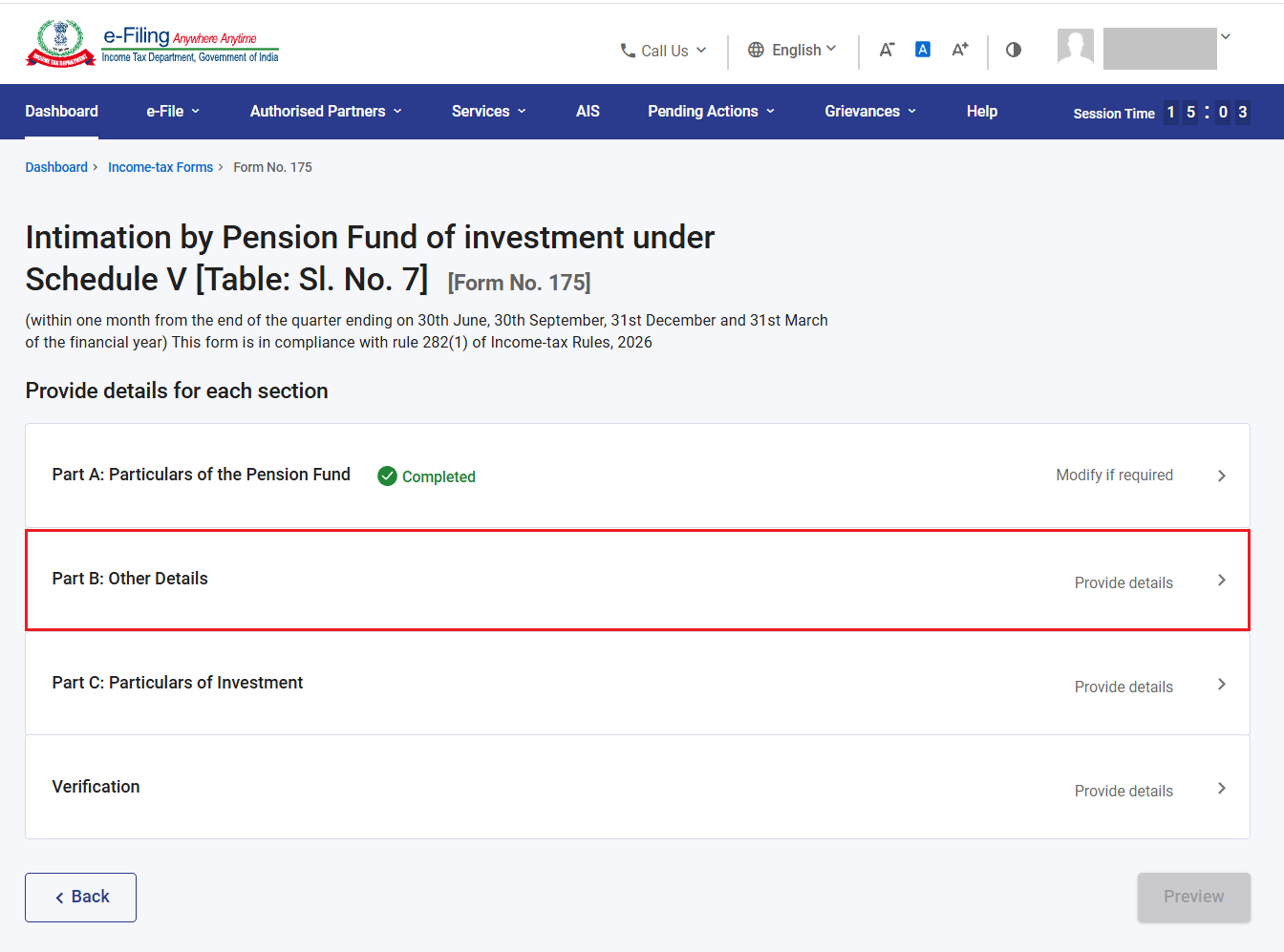
Task: Open the Pending Actions dropdown menu
Action: click(712, 112)
